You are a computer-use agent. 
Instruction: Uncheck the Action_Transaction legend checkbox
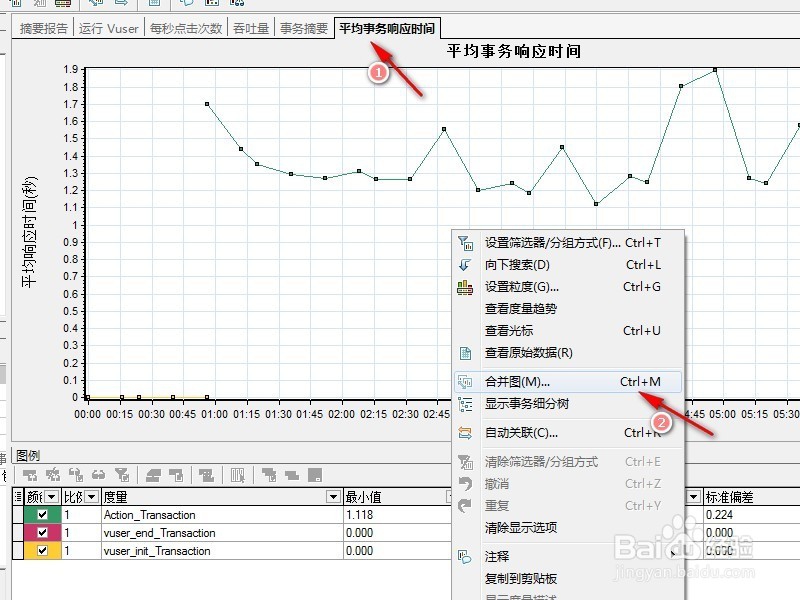pyautogui.click(x=43, y=514)
